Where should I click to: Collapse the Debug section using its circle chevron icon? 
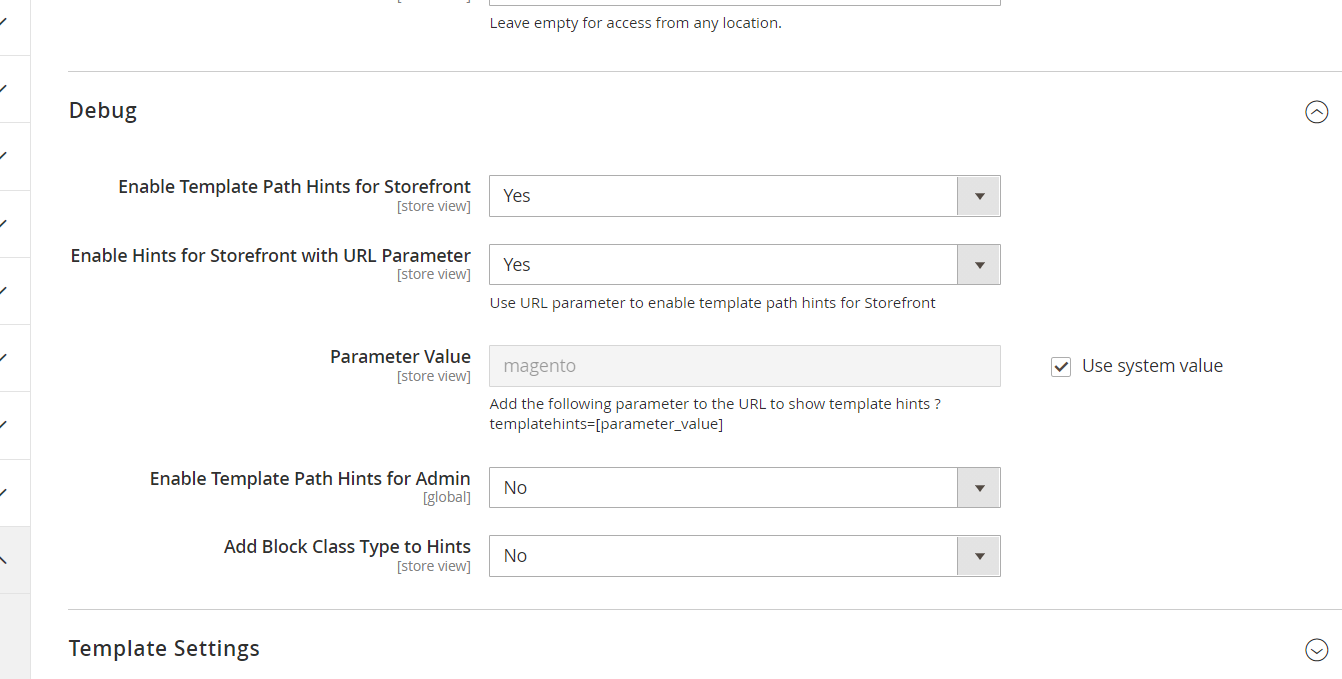click(1316, 112)
